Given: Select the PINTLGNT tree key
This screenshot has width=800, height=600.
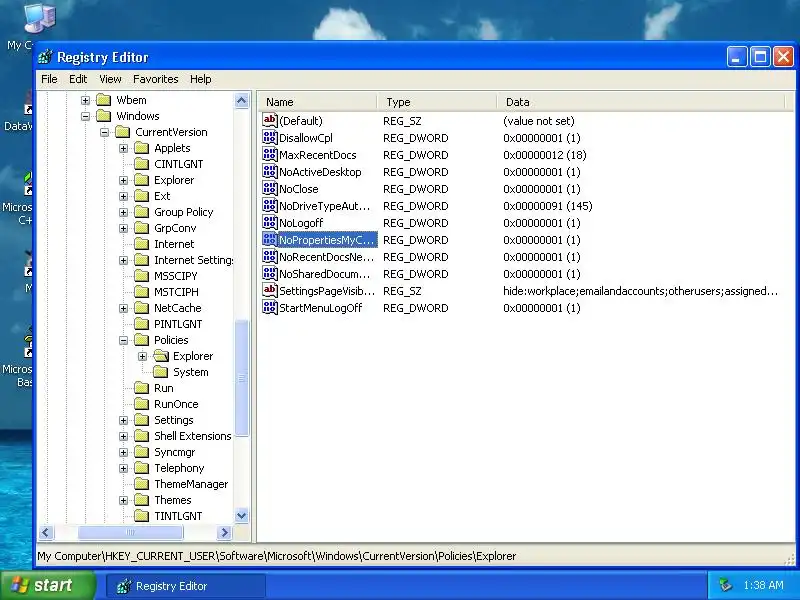Looking at the screenshot, I should point(178,324).
